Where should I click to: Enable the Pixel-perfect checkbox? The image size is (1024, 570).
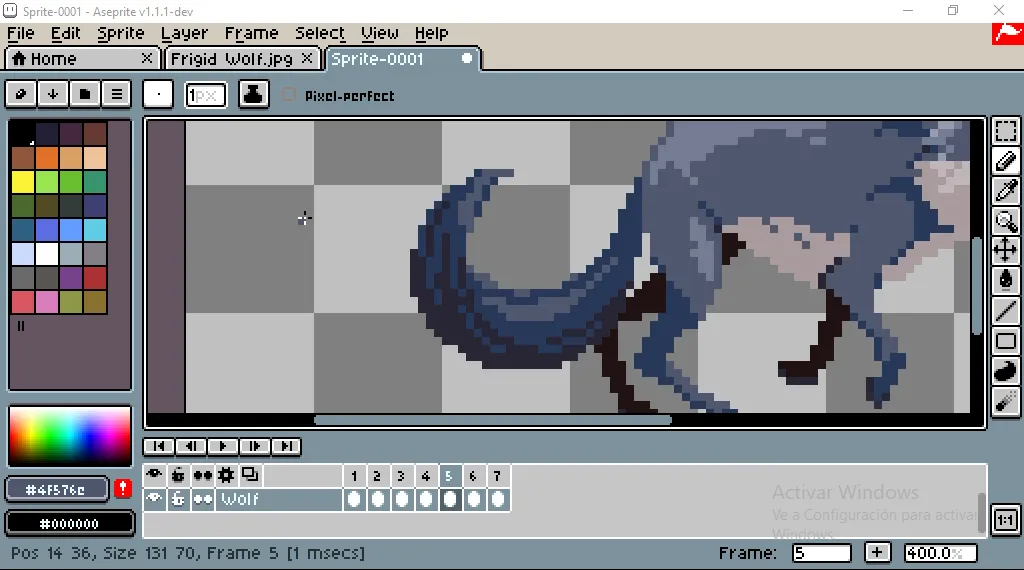[289, 95]
